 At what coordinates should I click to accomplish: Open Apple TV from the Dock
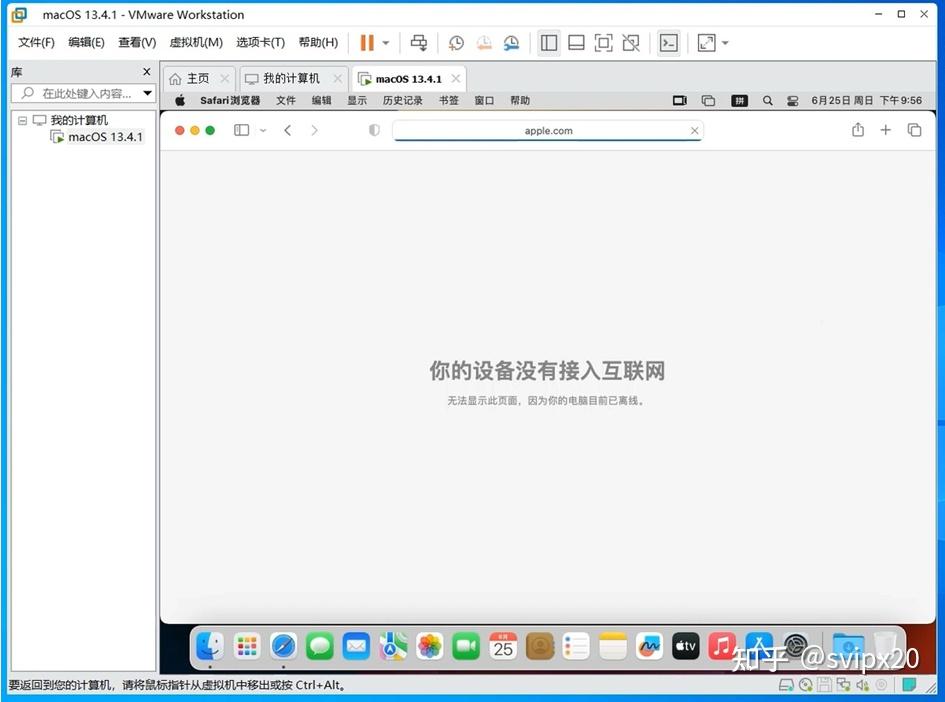click(686, 647)
